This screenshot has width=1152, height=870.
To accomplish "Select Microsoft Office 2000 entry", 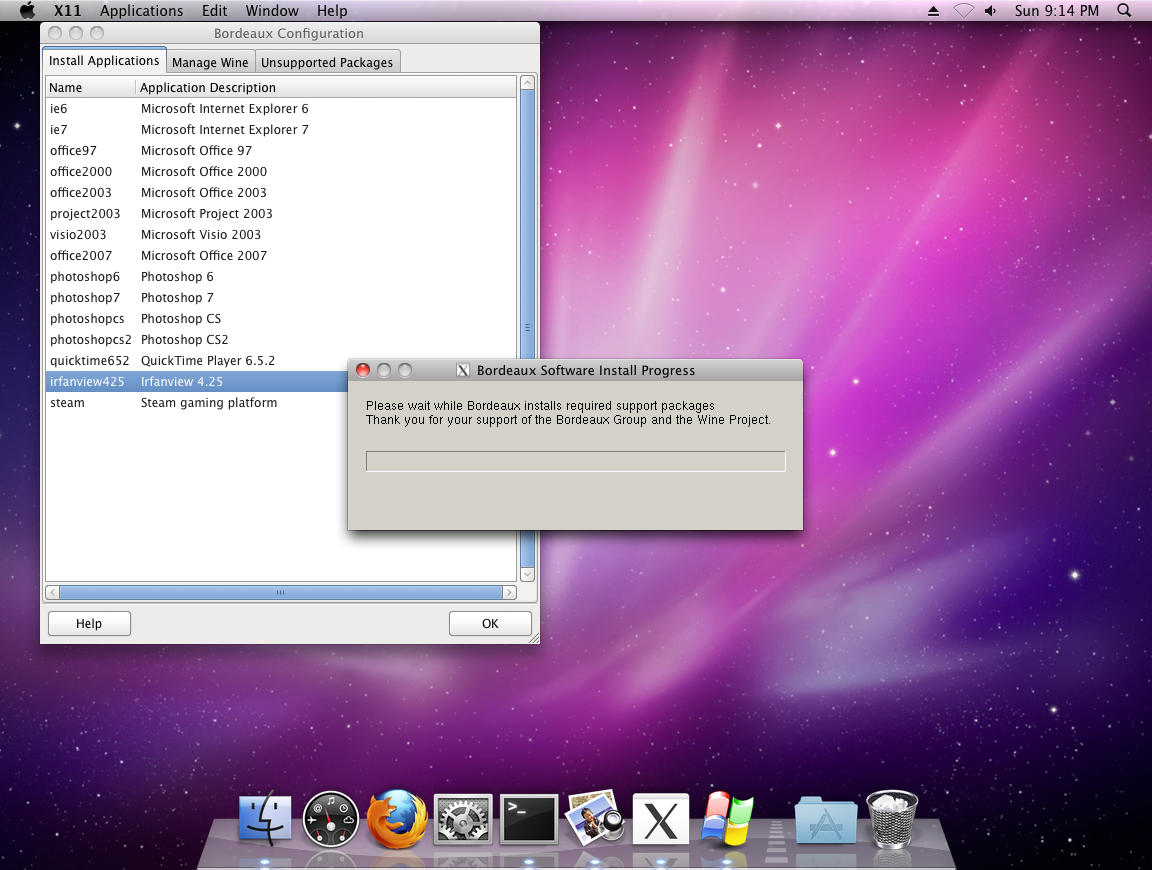I will (281, 171).
